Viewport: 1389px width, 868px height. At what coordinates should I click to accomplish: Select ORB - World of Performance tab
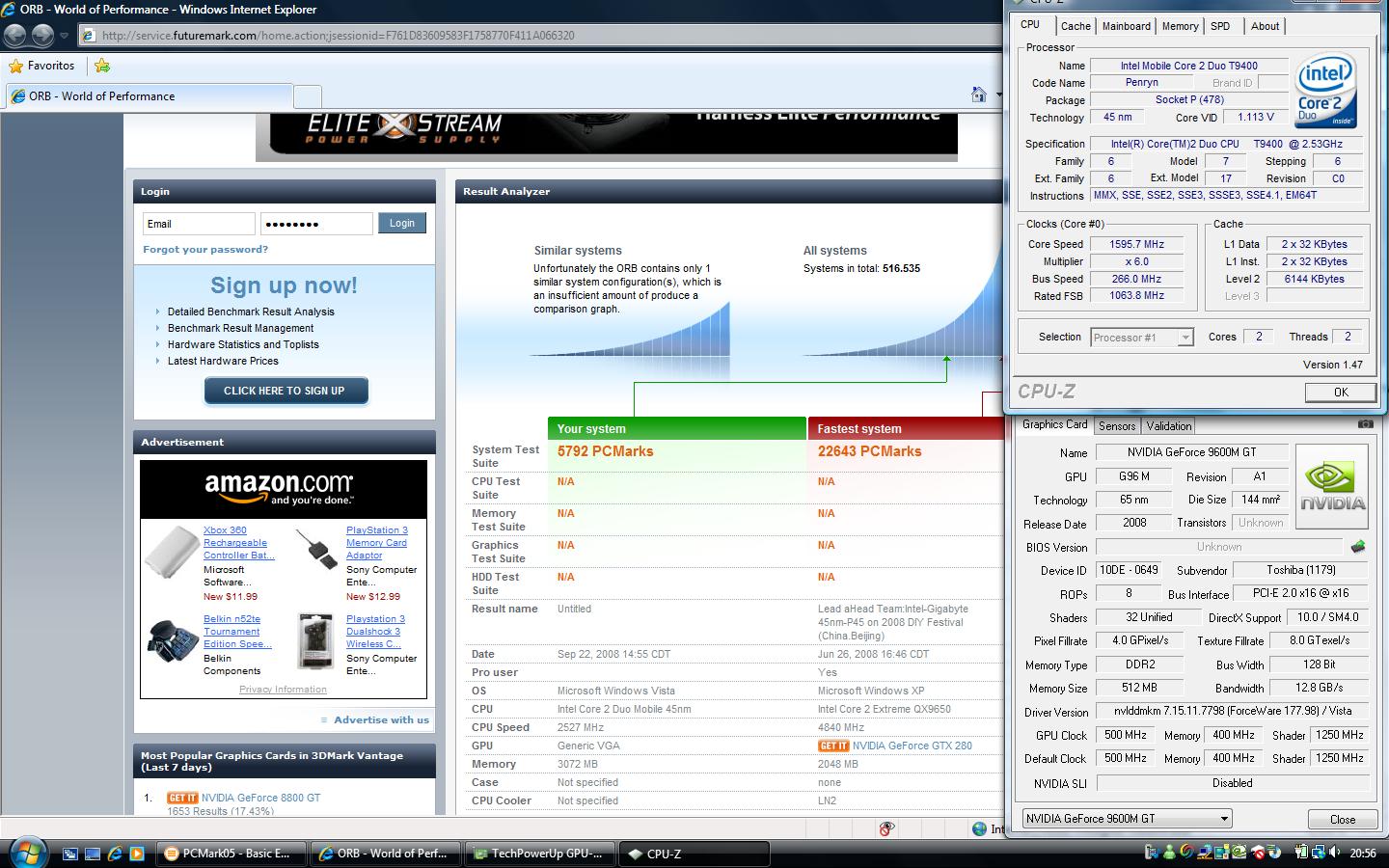(150, 96)
